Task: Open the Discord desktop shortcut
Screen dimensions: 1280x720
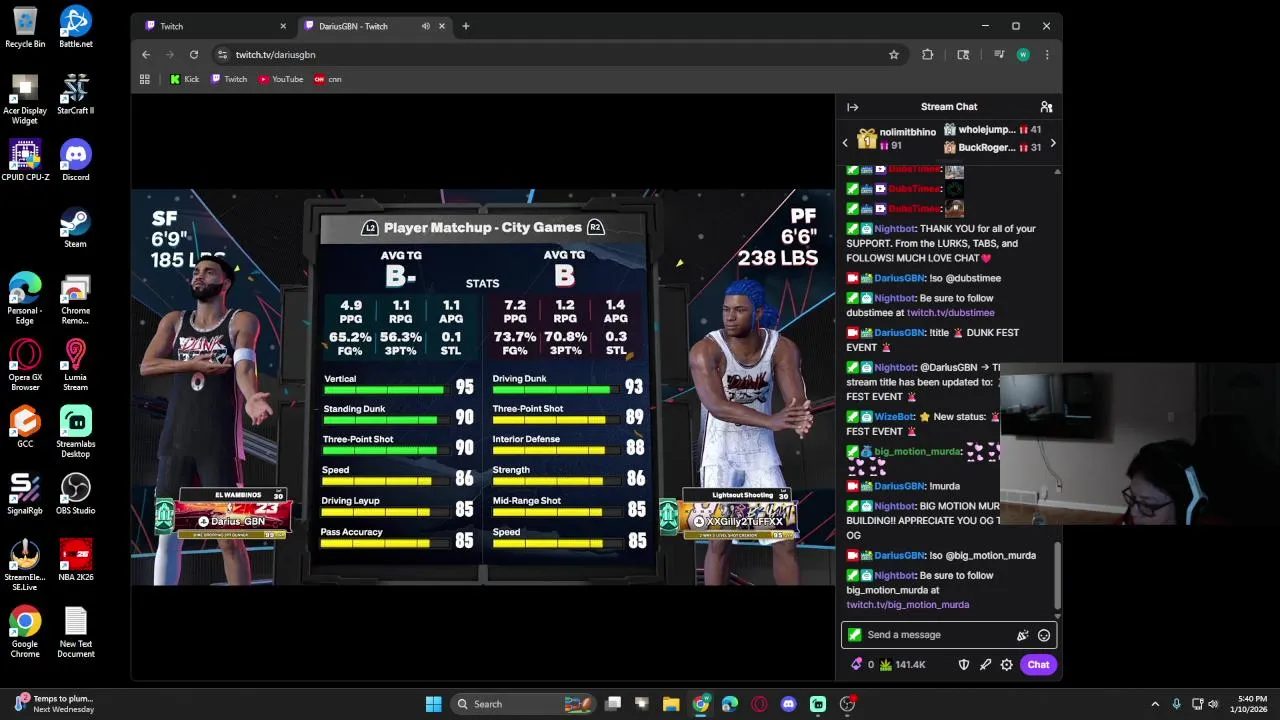Action: (75, 160)
